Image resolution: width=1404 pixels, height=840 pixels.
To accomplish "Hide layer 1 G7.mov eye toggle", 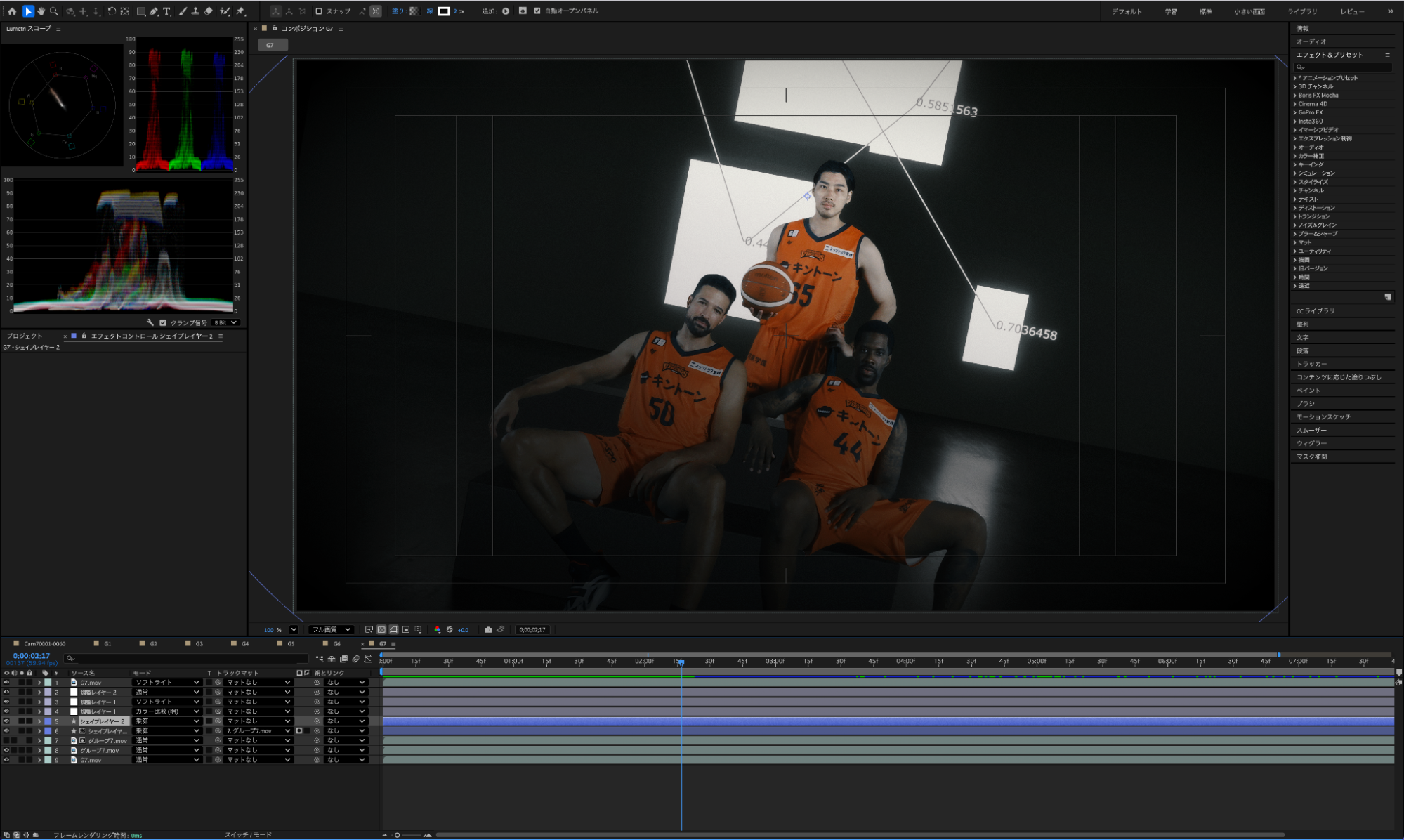I will [7, 683].
